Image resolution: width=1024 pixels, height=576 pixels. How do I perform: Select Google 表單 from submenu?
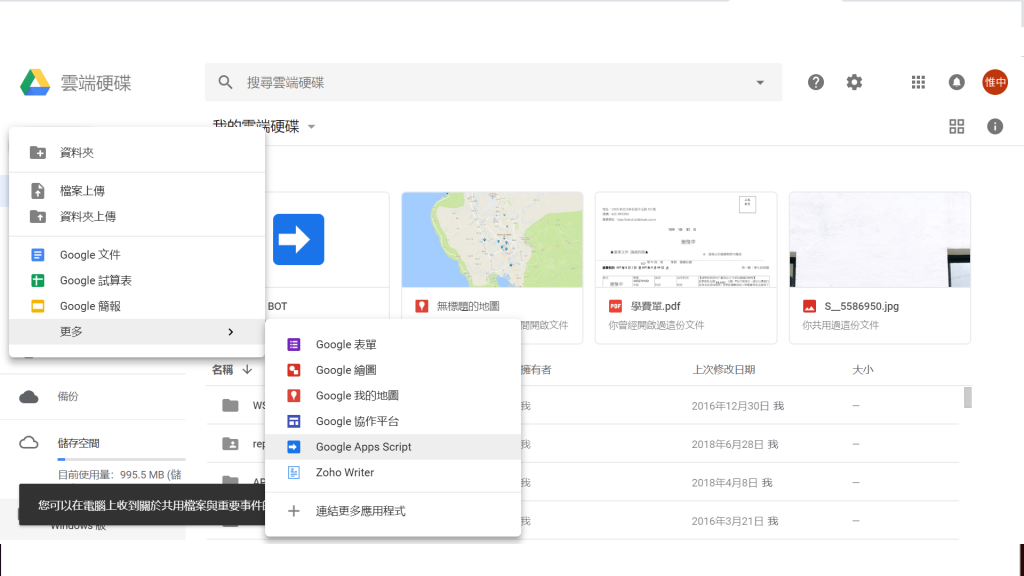pos(393,344)
